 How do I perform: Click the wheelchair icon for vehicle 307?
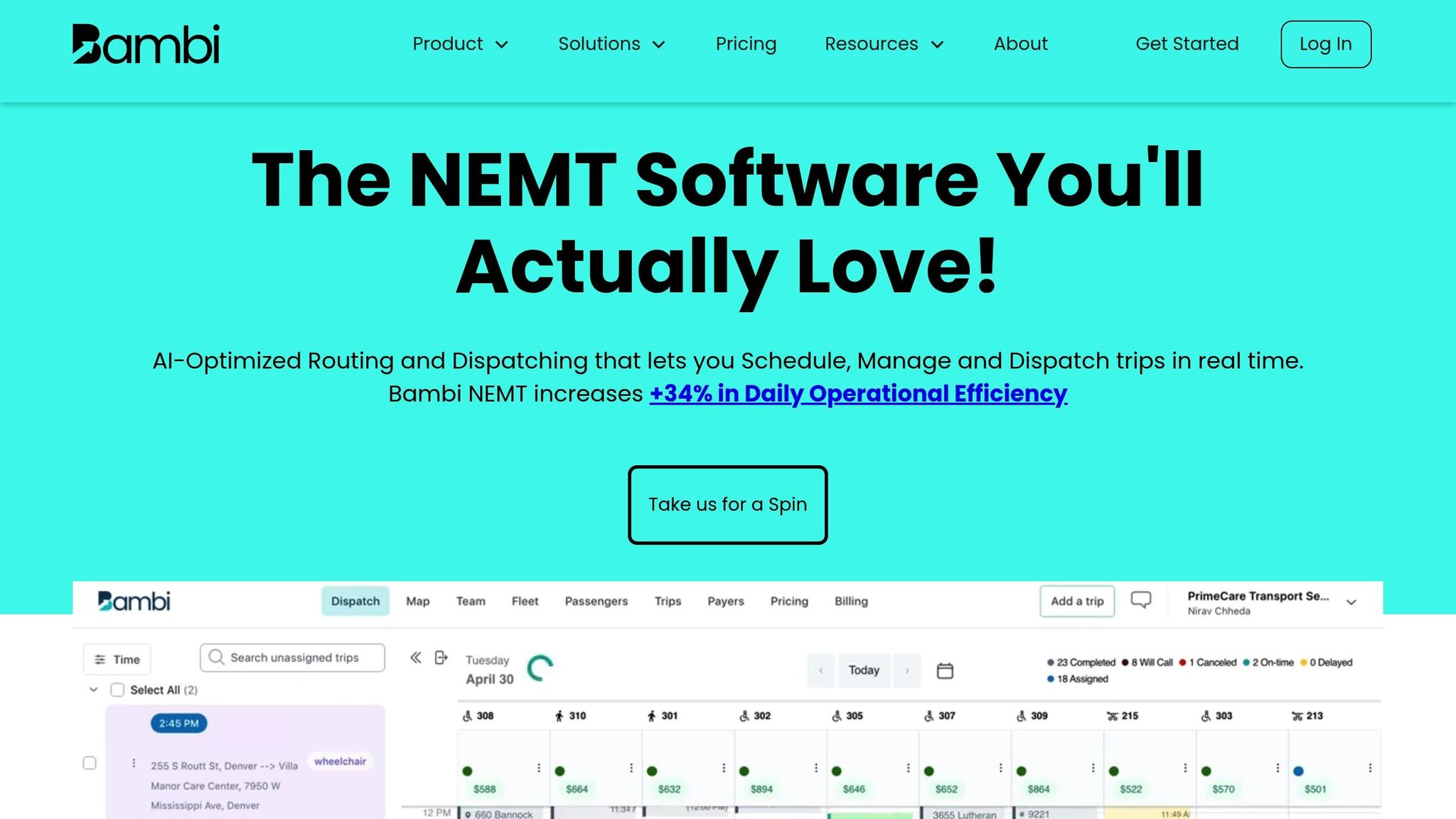[x=928, y=716]
